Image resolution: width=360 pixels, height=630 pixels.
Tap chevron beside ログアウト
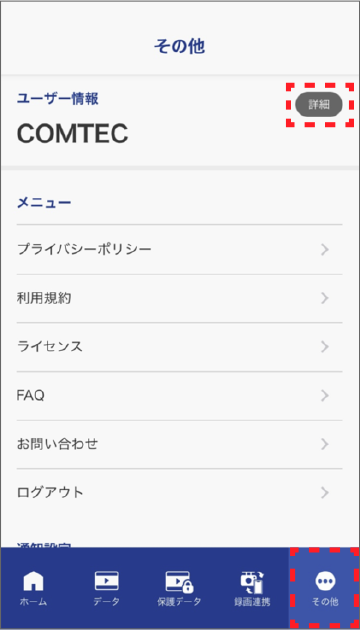click(325, 493)
